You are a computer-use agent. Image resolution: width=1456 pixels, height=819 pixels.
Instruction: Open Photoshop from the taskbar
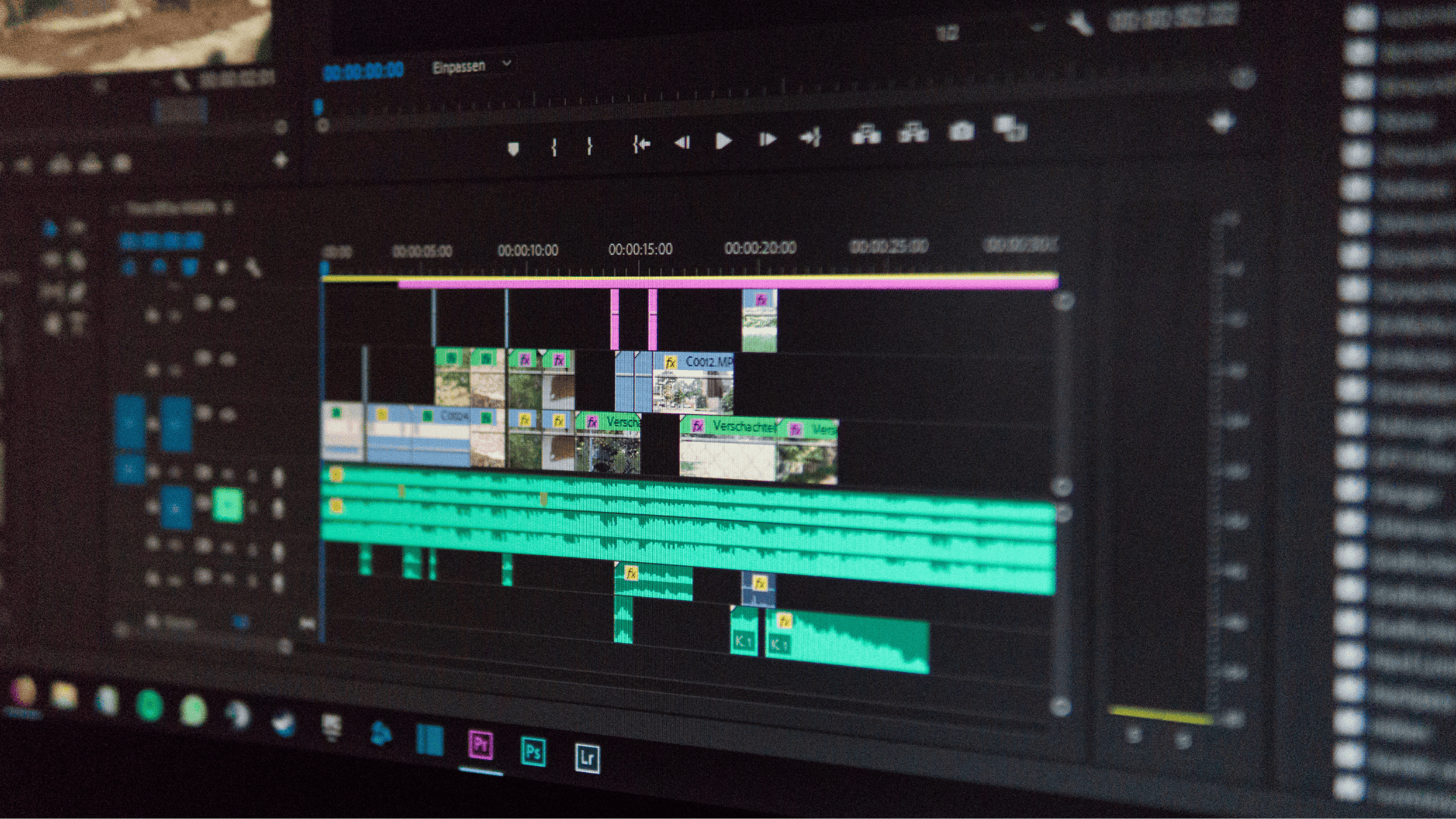point(532,752)
